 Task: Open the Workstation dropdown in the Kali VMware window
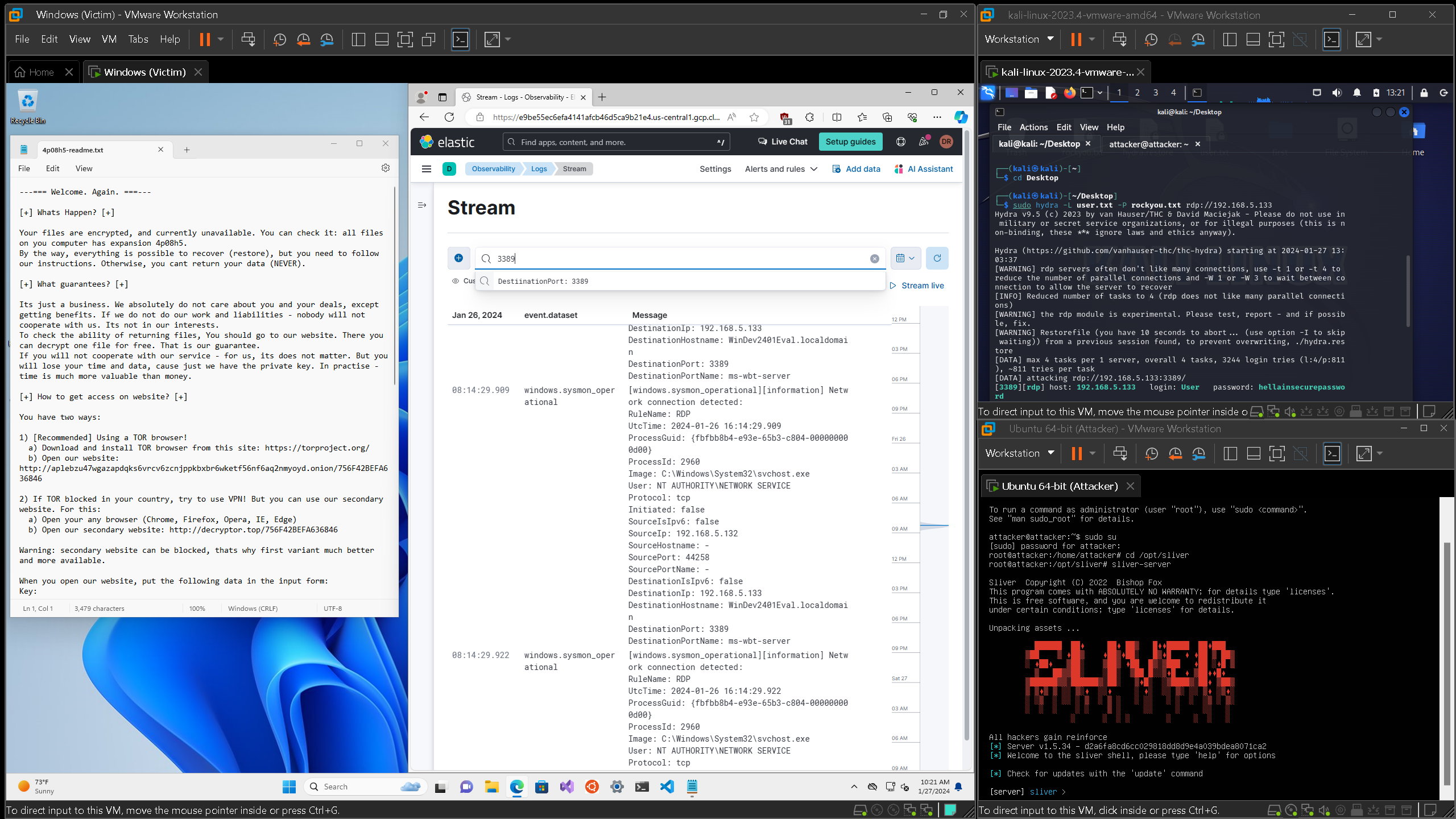tap(1019, 39)
